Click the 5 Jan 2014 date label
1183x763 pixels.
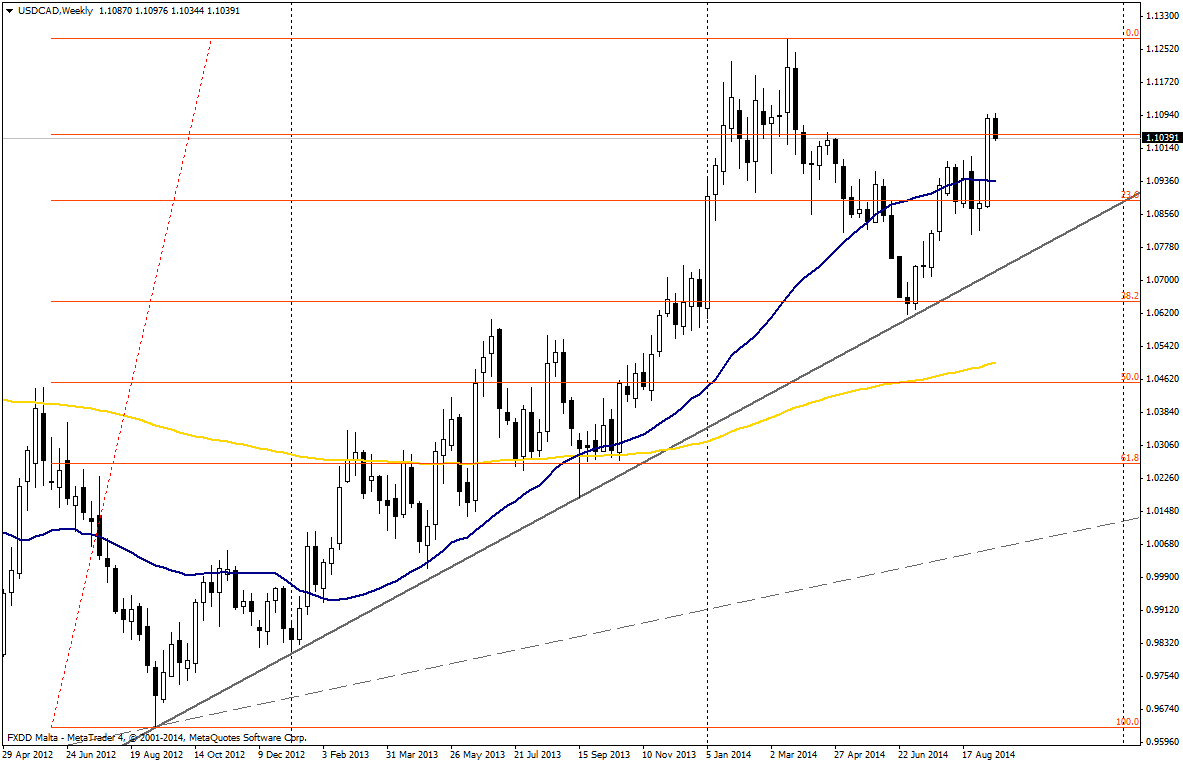click(729, 754)
